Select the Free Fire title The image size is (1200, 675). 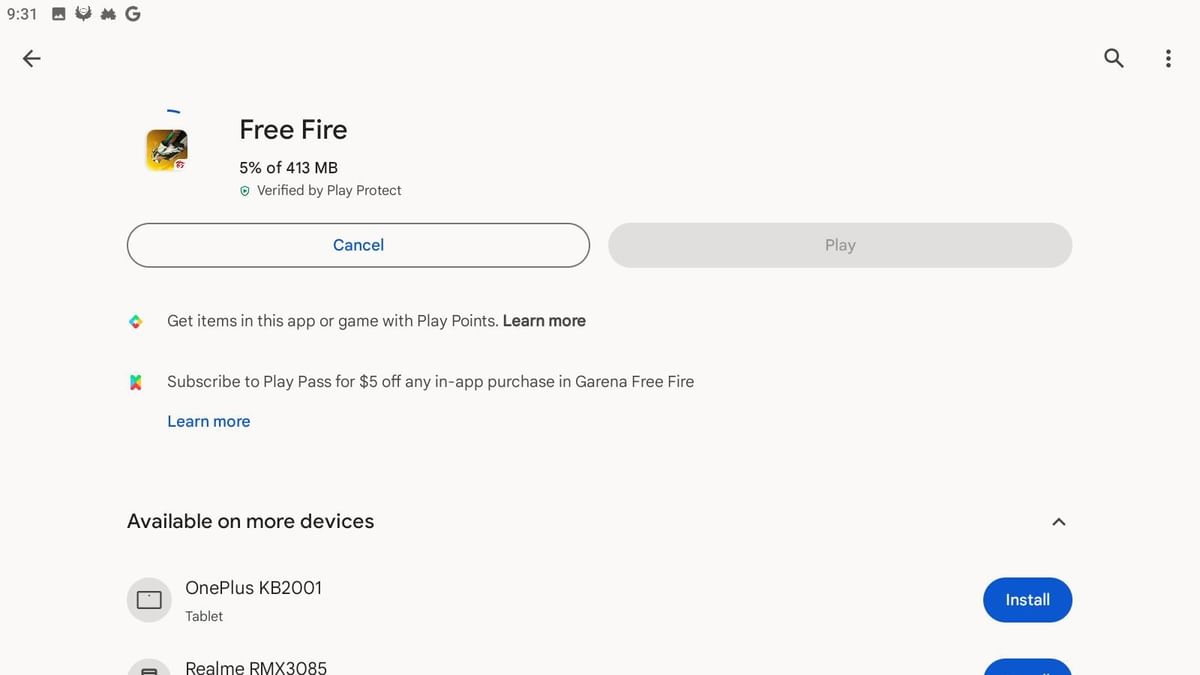[x=292, y=129]
